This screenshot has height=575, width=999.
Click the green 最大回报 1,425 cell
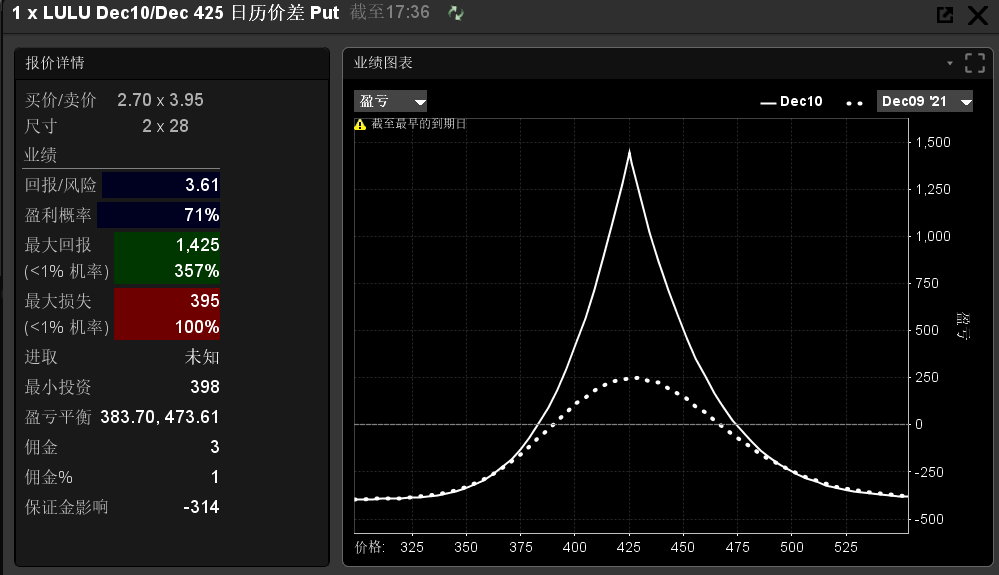point(167,245)
